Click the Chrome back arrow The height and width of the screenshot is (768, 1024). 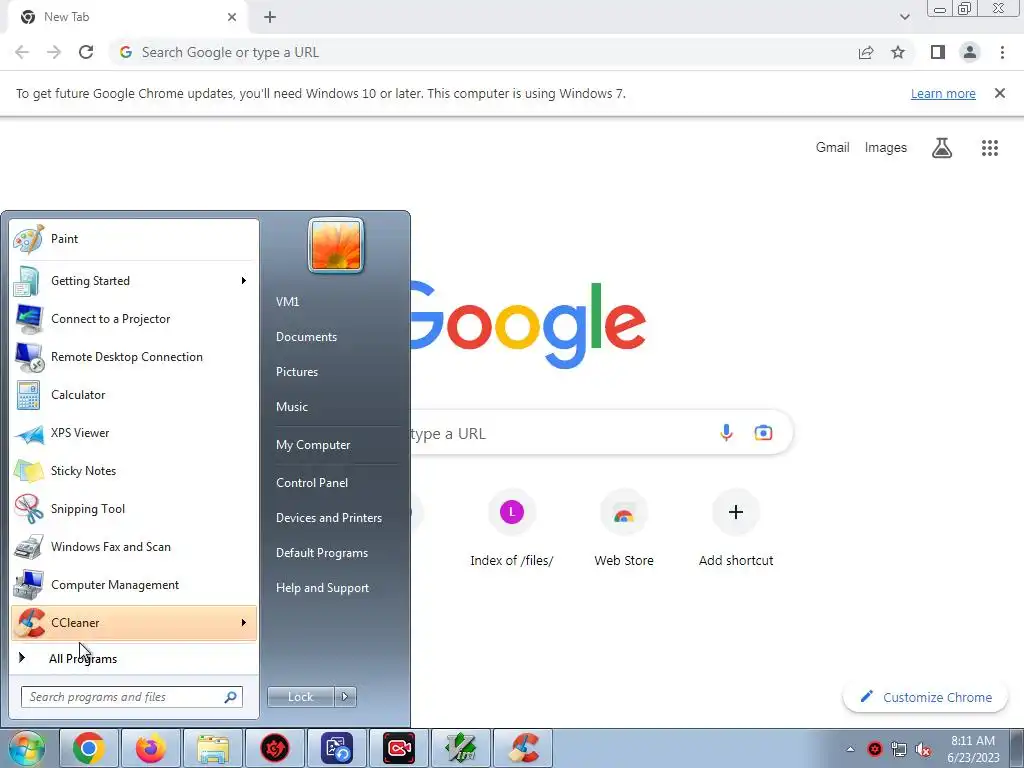coord(22,52)
